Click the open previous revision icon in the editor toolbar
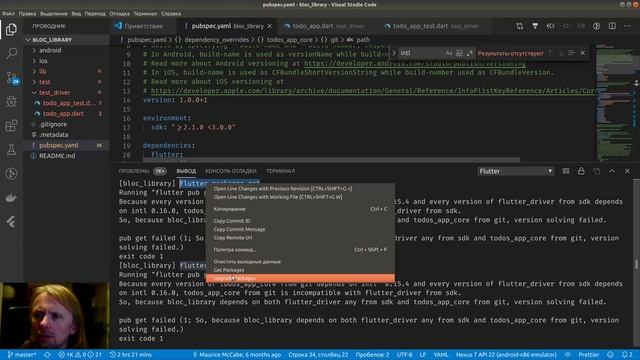The height and width of the screenshot is (360, 640). pos(550,26)
